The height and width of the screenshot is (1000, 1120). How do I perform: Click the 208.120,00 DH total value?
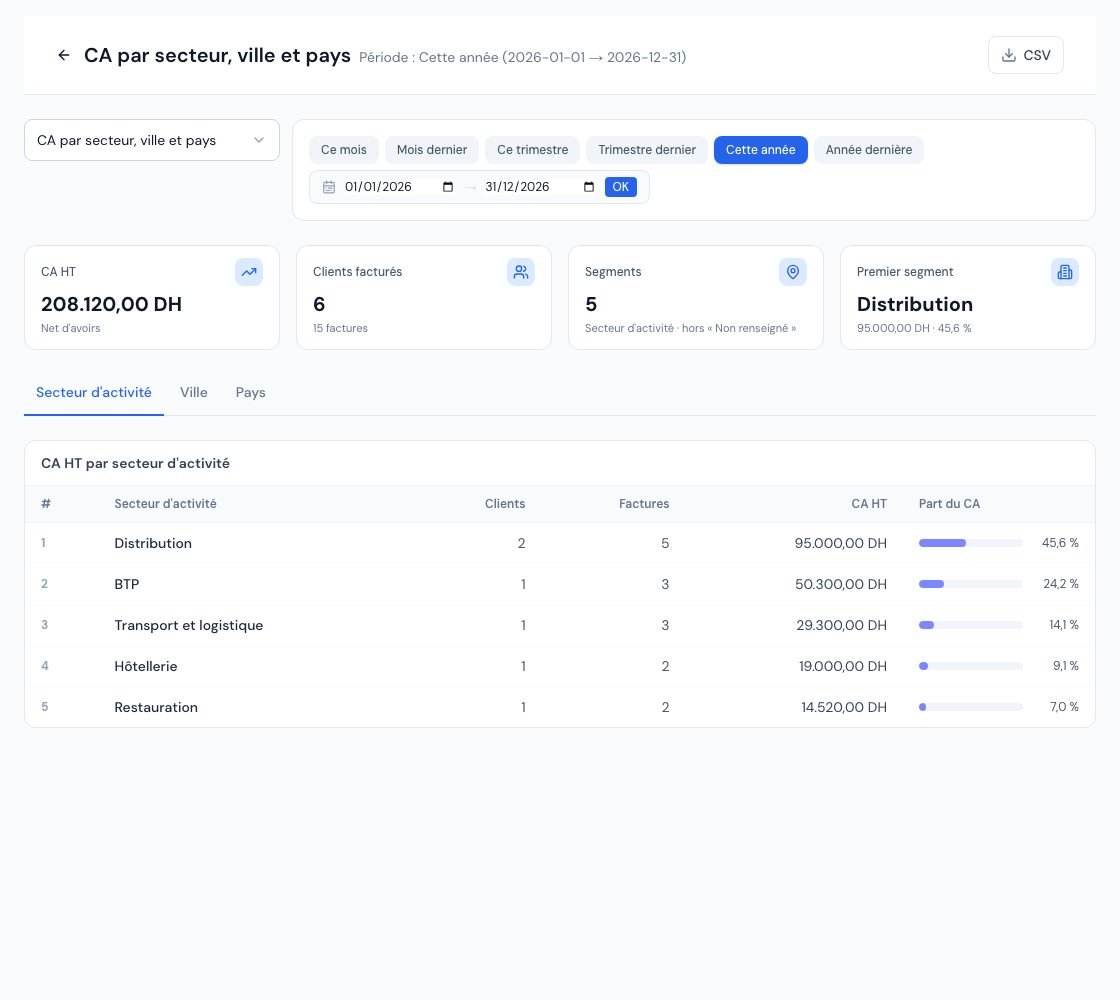coord(111,304)
